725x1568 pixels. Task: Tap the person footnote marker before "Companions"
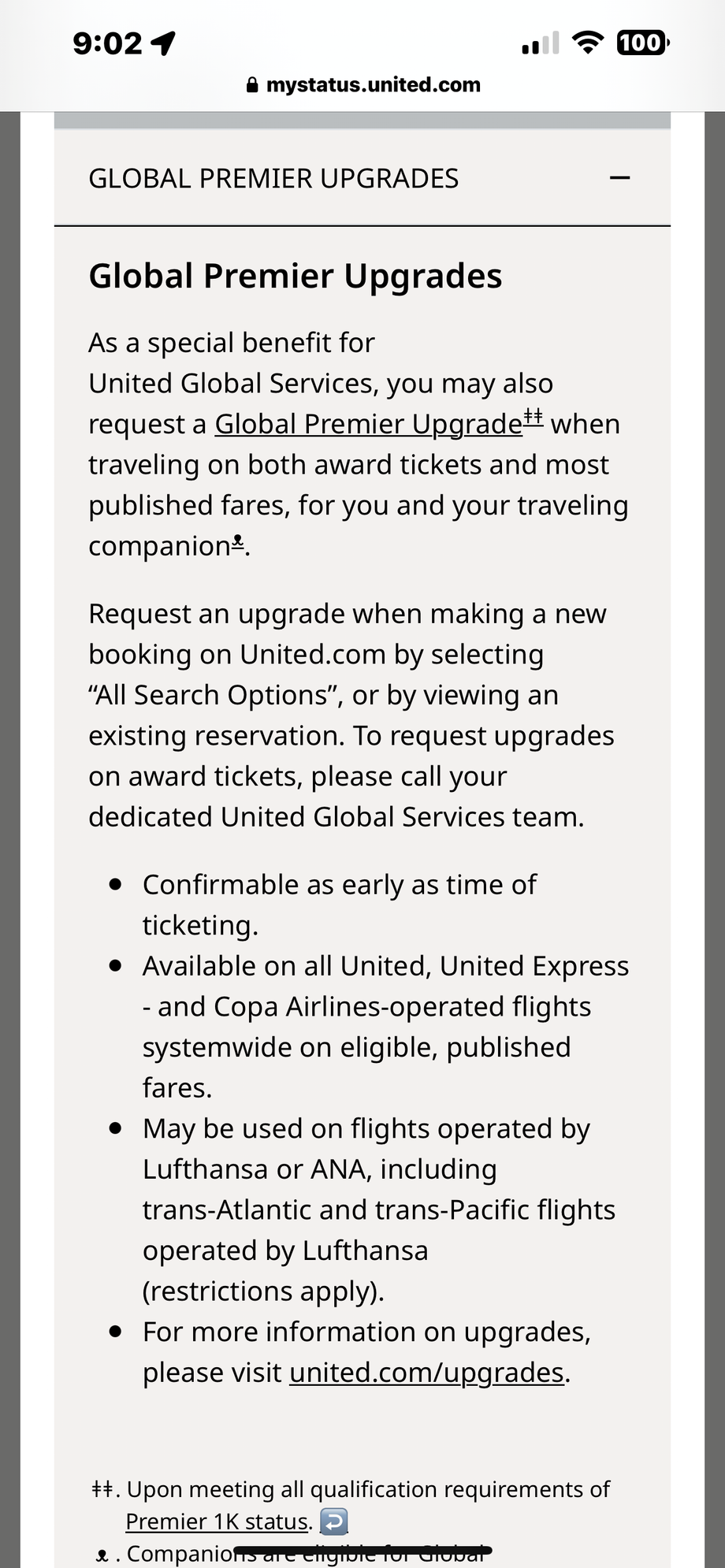[x=102, y=1555]
